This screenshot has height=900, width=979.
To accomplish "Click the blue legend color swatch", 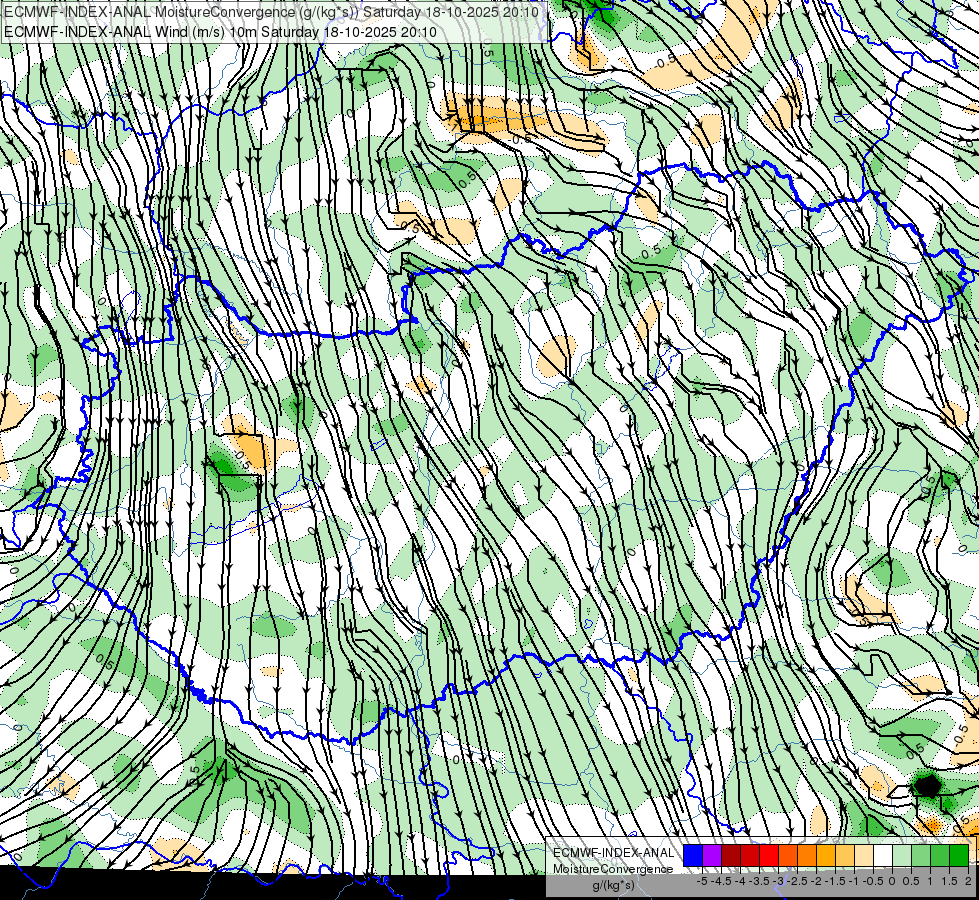I will click(x=693, y=855).
